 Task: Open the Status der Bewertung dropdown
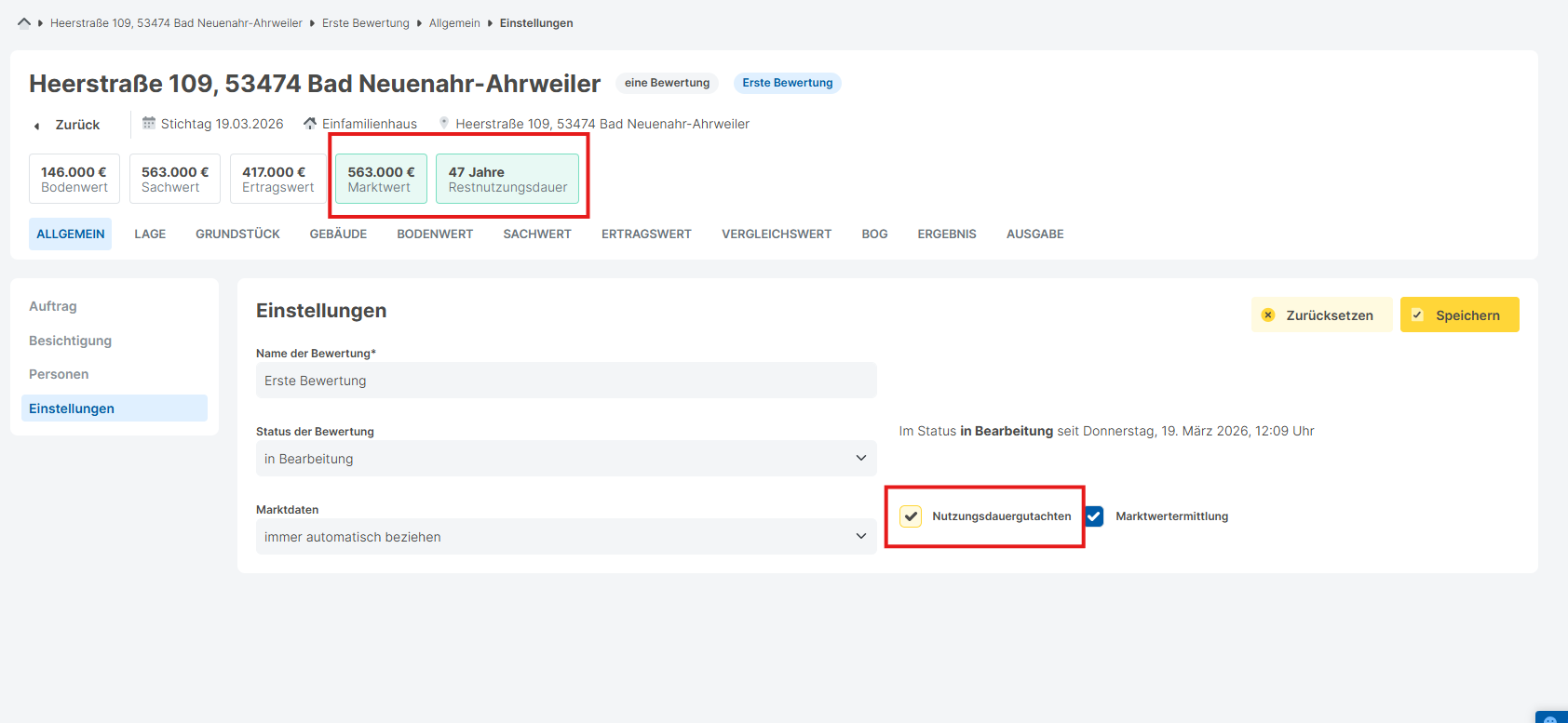566,459
